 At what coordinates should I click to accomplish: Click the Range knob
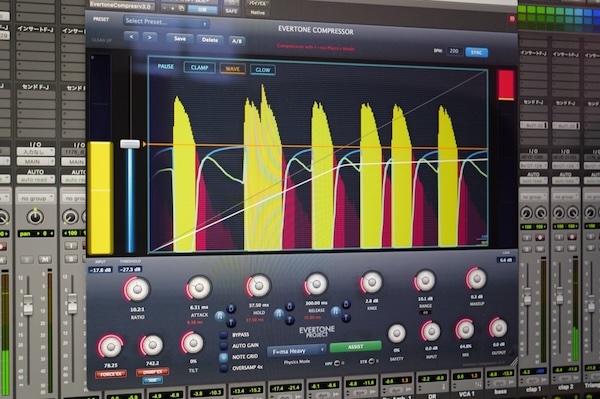(425, 280)
